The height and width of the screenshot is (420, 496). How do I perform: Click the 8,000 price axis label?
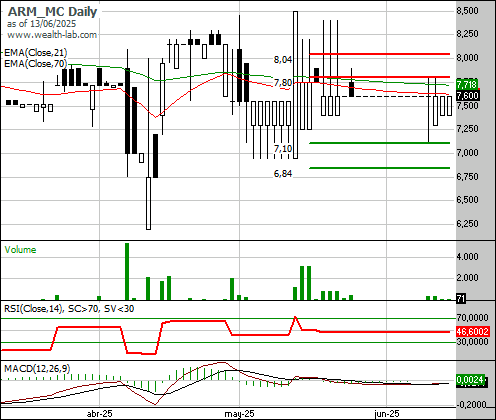467,58
